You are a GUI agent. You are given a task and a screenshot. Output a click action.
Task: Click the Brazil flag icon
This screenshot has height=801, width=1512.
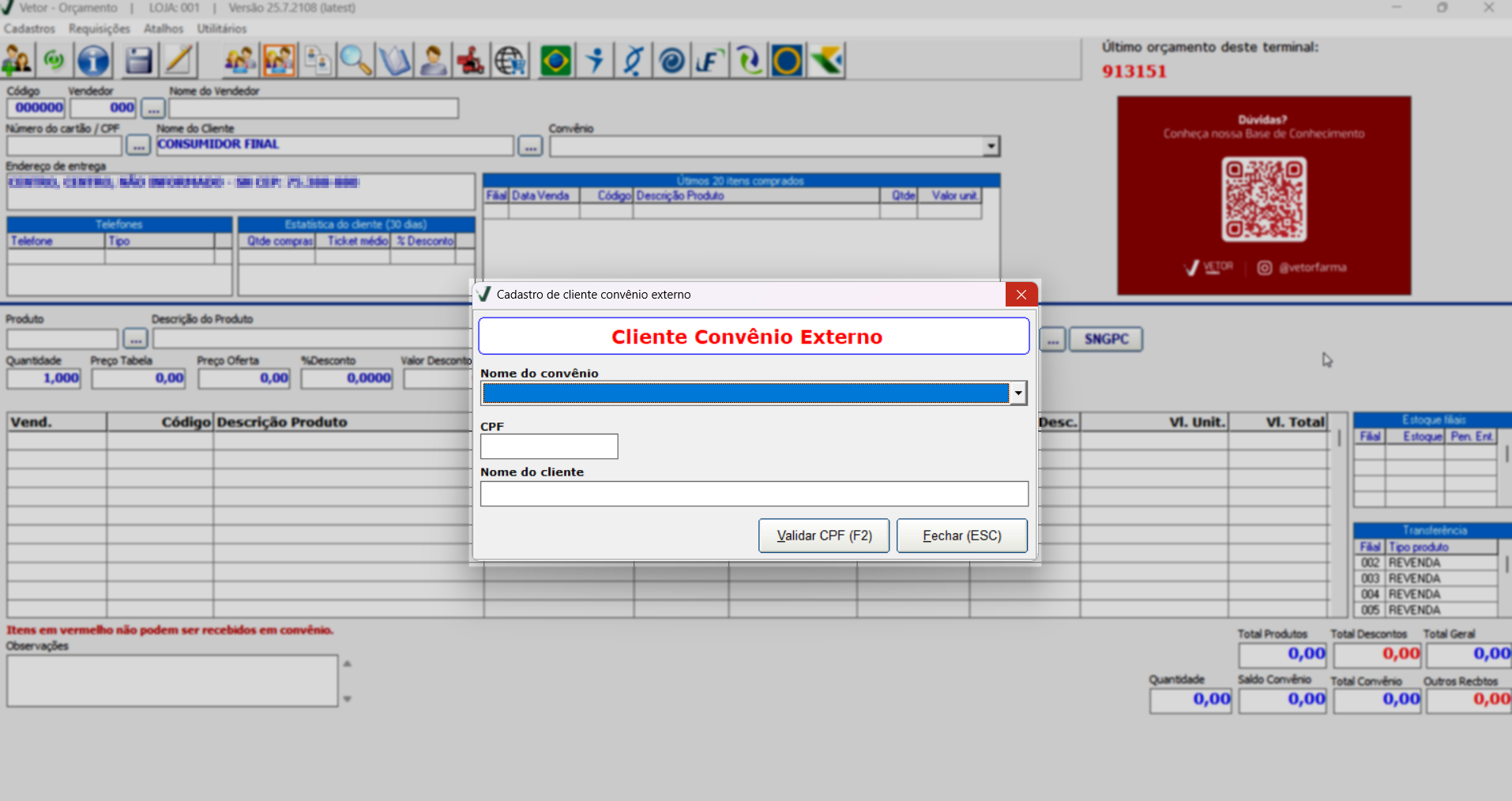click(x=555, y=61)
